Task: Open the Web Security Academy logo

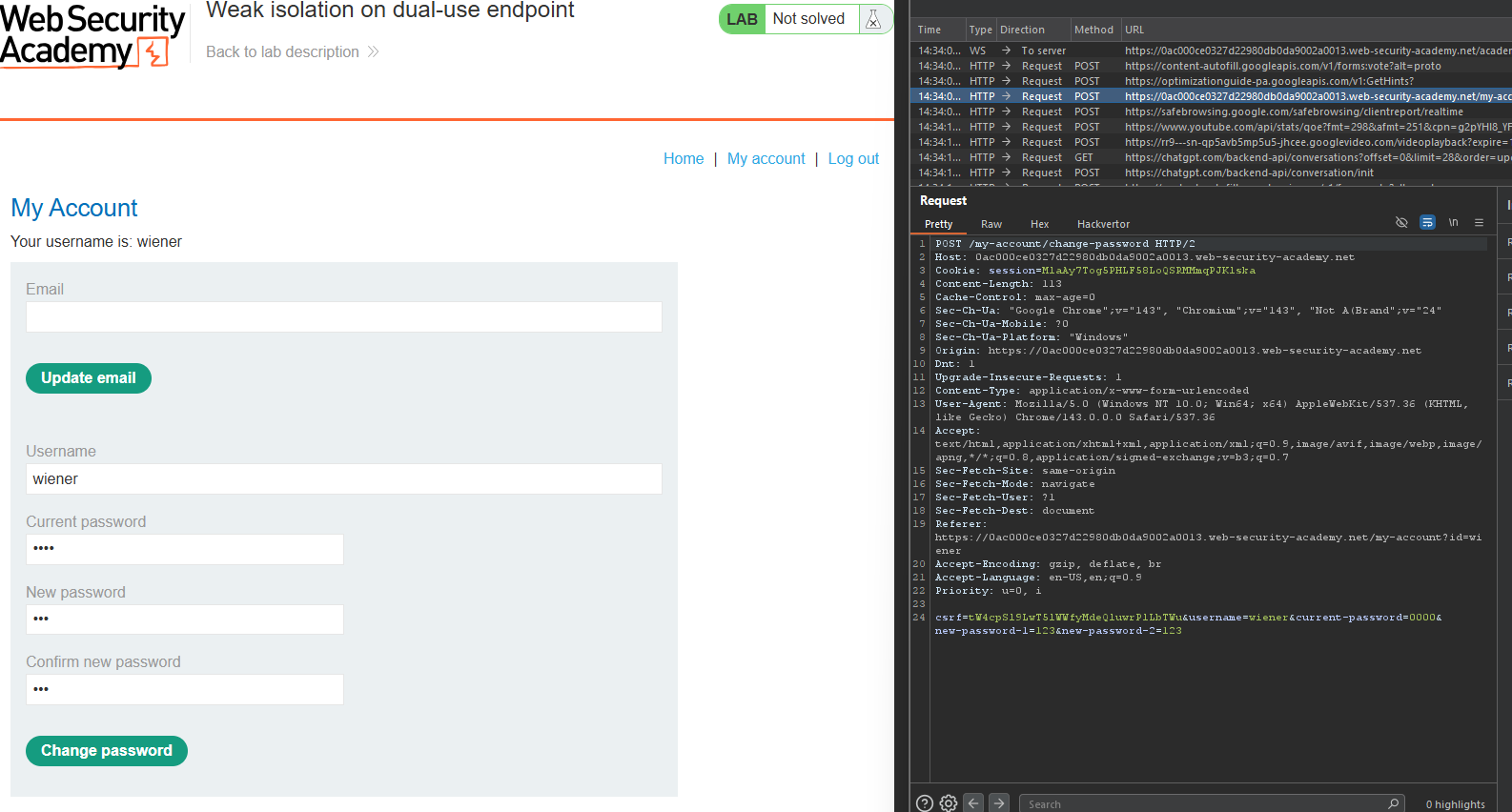Action: click(92, 36)
